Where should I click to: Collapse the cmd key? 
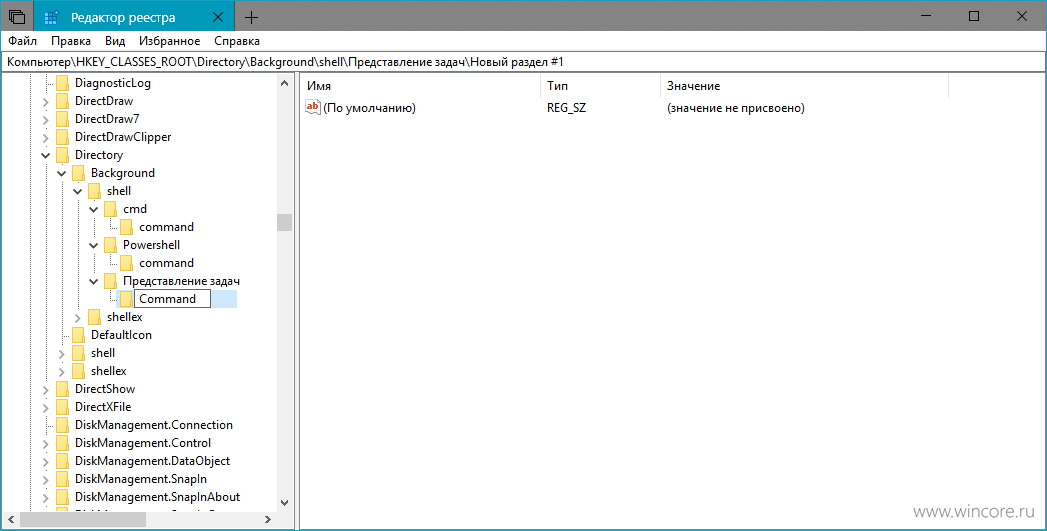tap(93, 209)
